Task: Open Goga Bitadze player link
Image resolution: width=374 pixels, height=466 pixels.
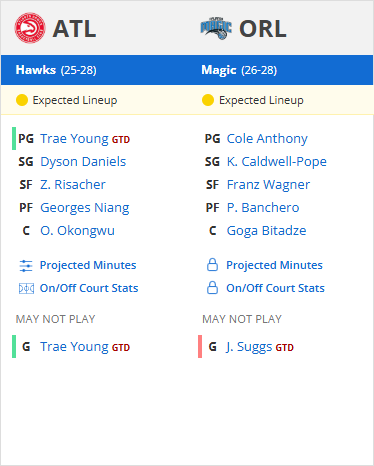Action: coord(266,230)
